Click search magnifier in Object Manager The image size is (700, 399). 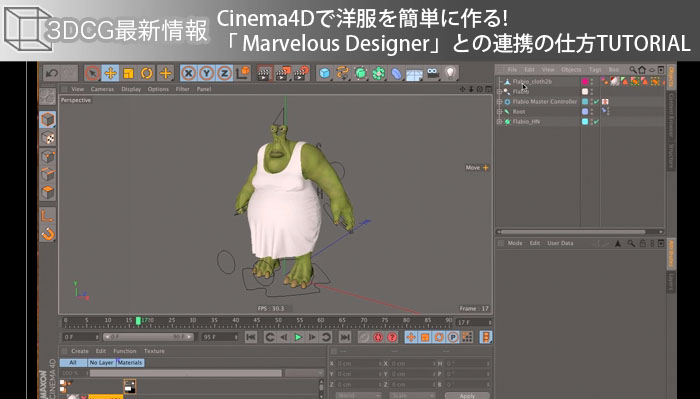pos(633,70)
